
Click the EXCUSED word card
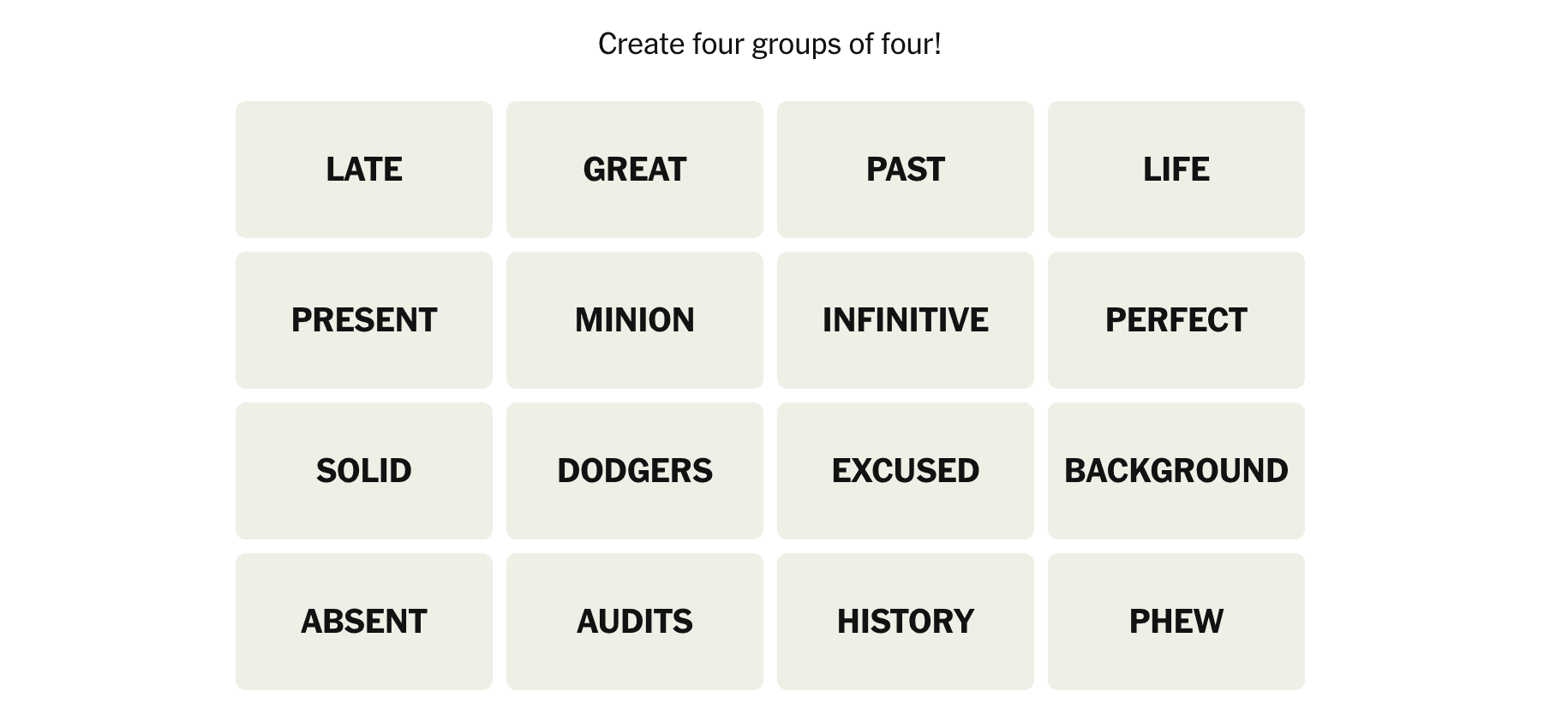tap(905, 471)
